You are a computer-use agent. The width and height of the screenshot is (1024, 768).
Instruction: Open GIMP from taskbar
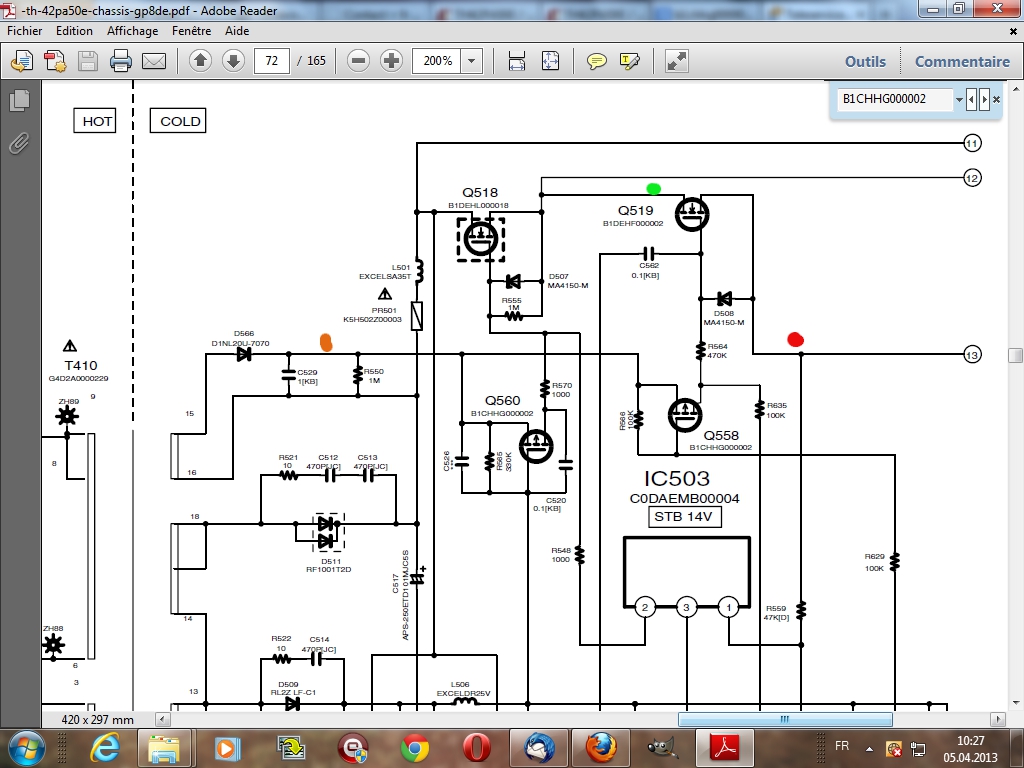pyautogui.click(x=662, y=748)
